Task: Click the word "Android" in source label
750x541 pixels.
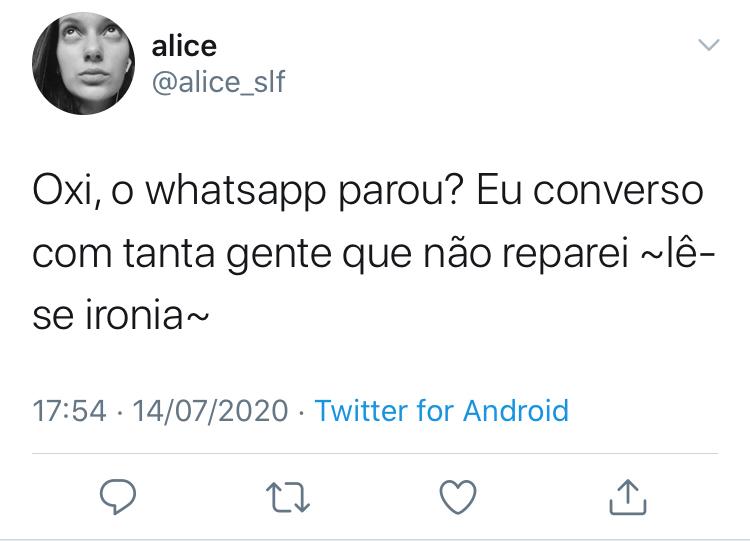Action: pos(516,410)
